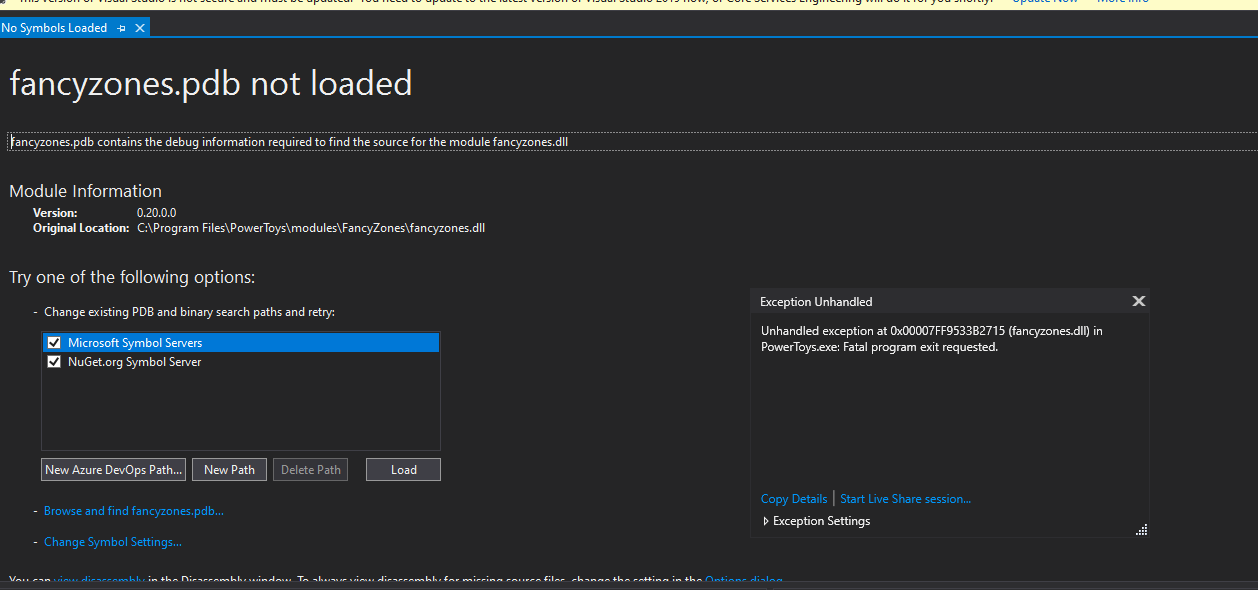Open Browse and find fancyzones.pdb link
The image size is (1258, 590).
point(134,511)
